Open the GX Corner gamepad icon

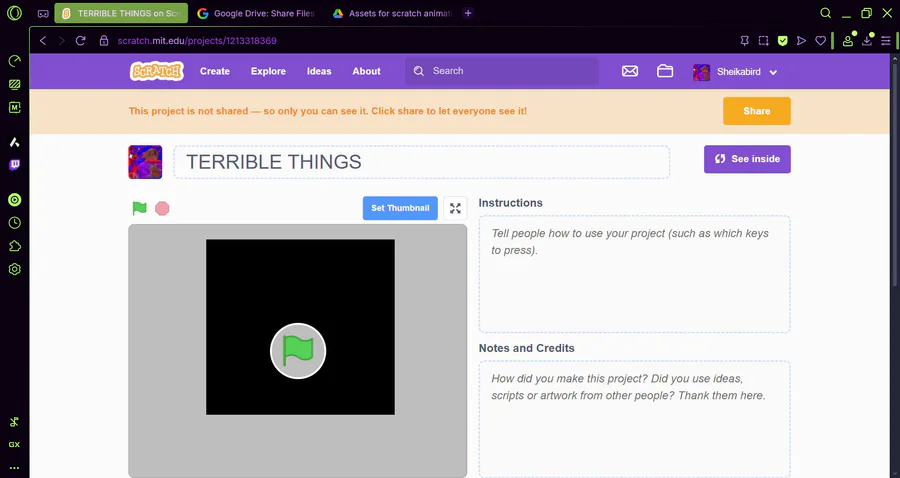(x=43, y=14)
